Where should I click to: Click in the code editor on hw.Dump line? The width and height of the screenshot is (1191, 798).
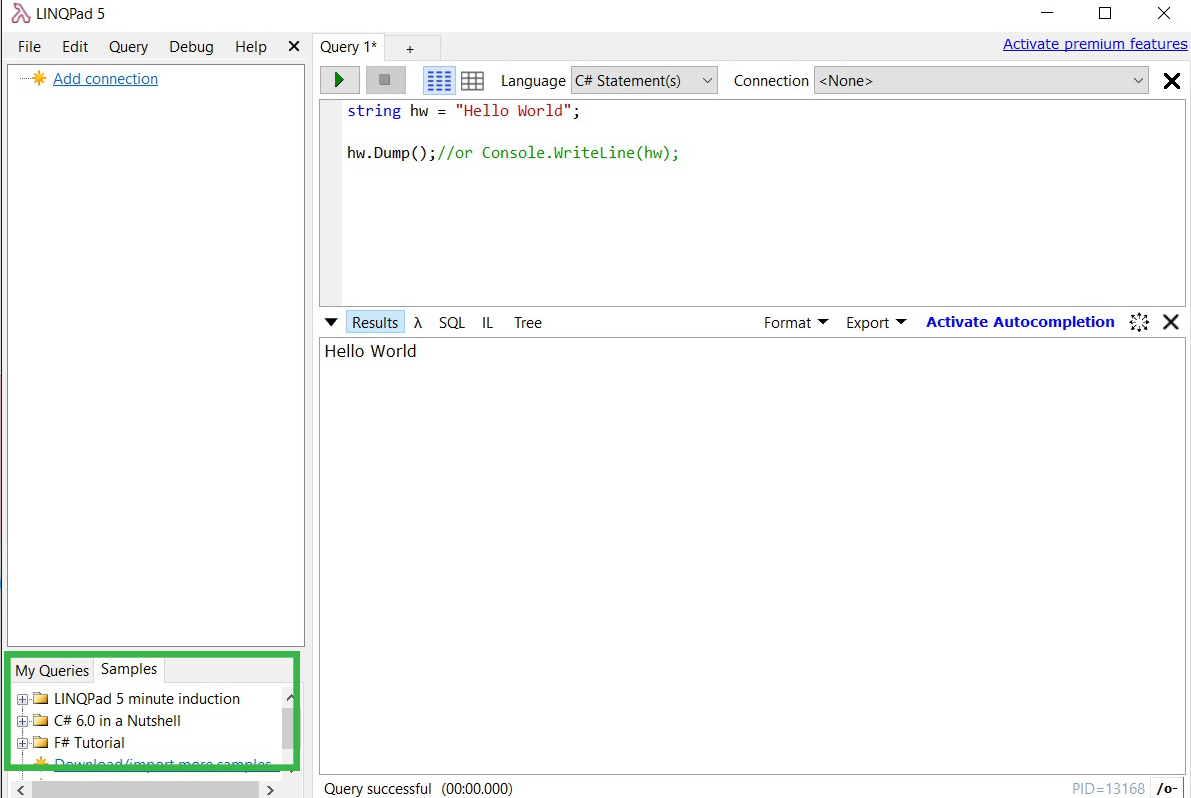[513, 153]
